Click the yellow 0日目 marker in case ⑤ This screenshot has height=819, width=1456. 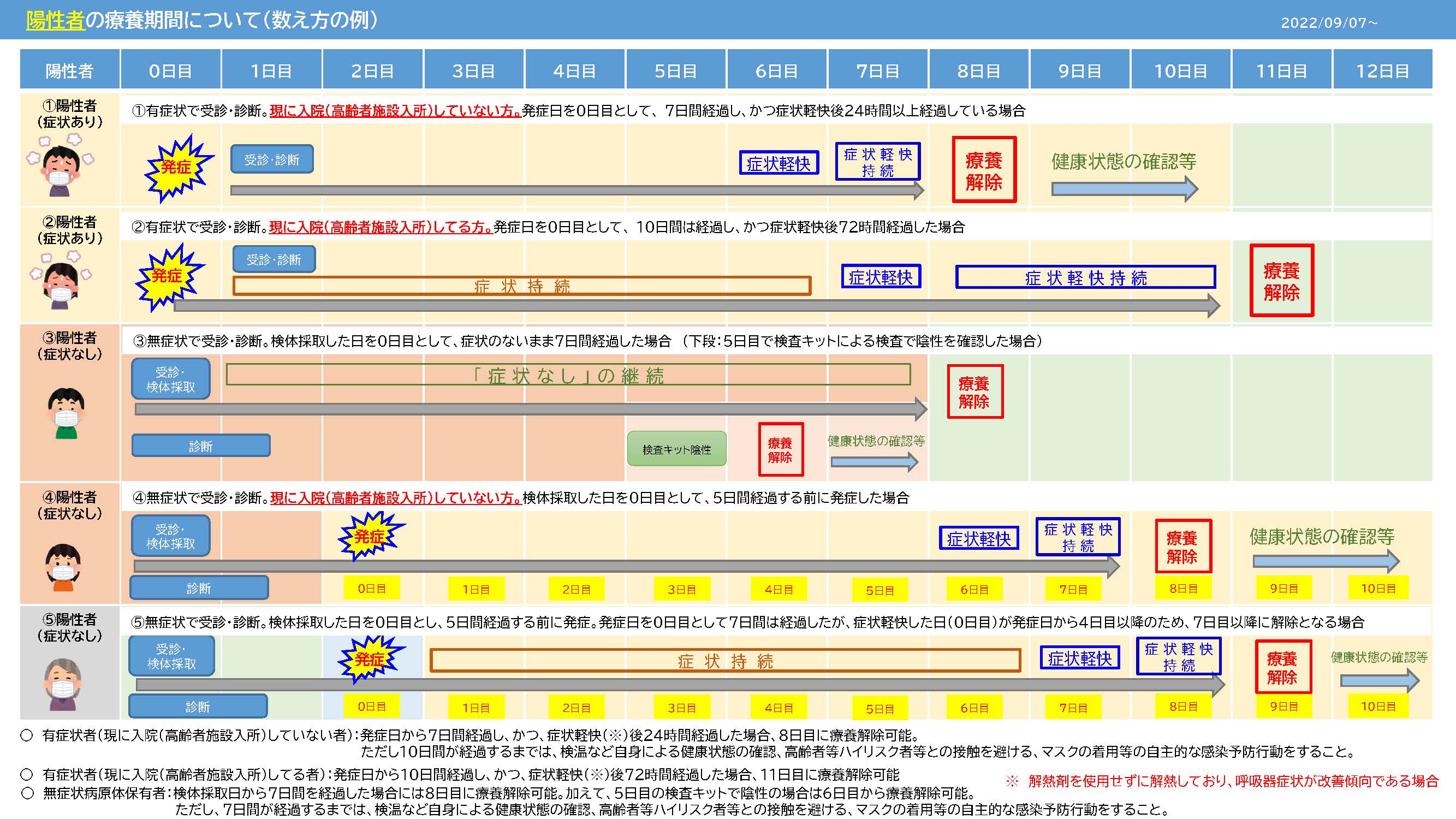tap(373, 706)
